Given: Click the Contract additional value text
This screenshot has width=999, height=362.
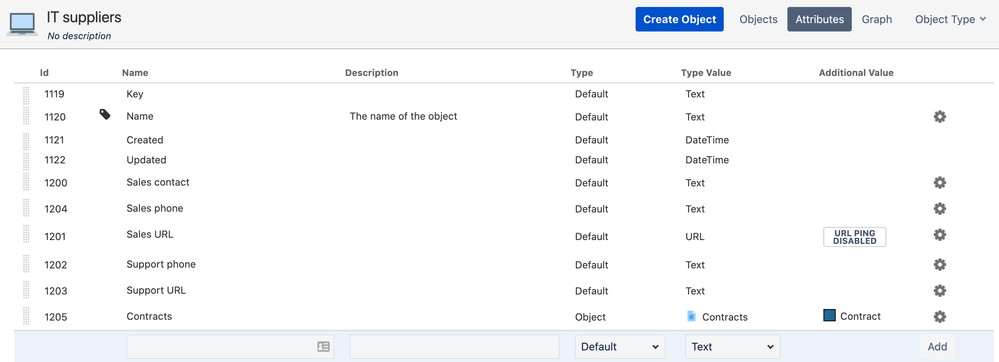Looking at the screenshot, I should click(x=860, y=316).
